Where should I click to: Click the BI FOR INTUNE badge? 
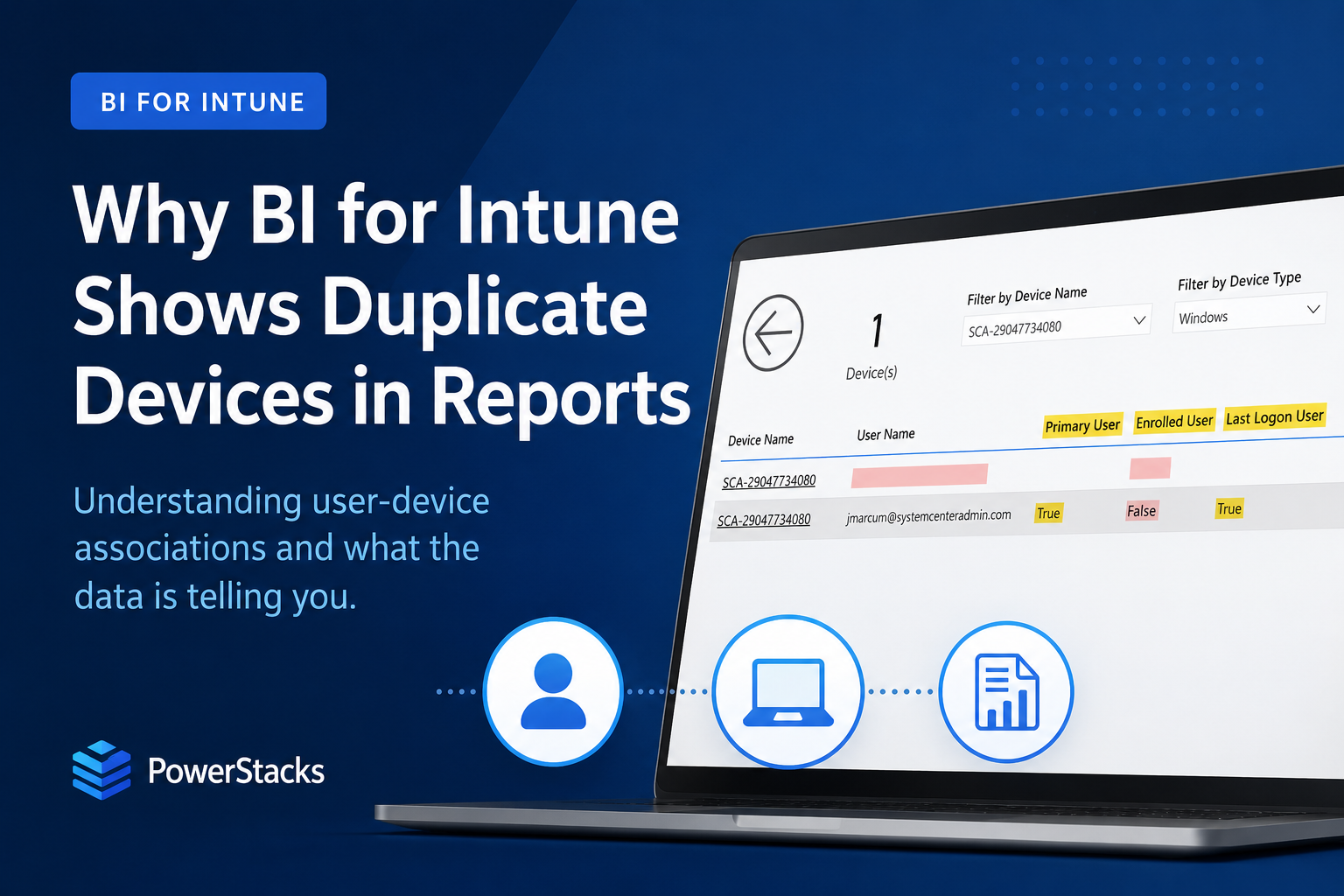tap(199, 101)
